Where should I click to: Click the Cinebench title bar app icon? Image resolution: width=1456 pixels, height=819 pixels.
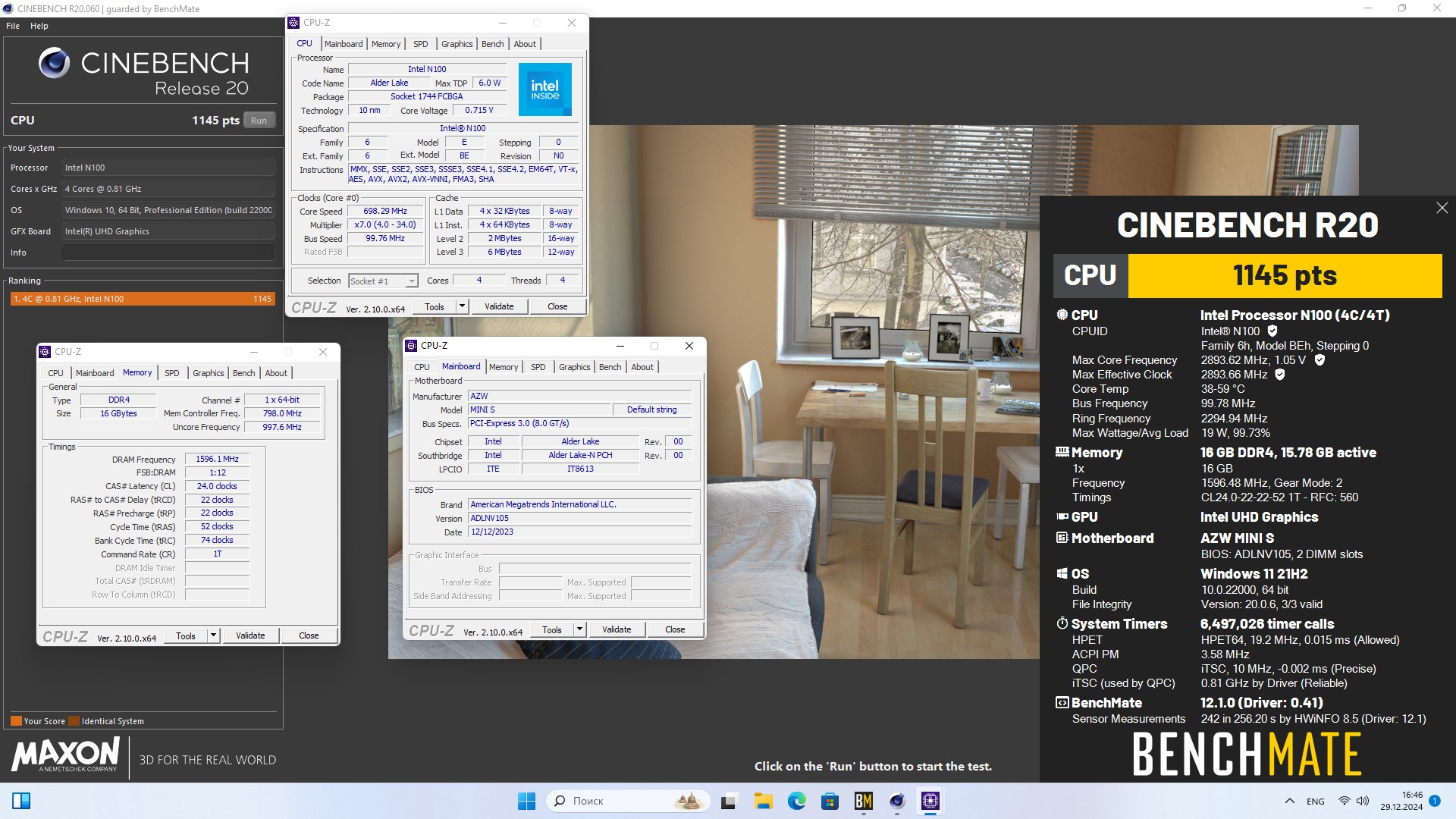pos(8,8)
